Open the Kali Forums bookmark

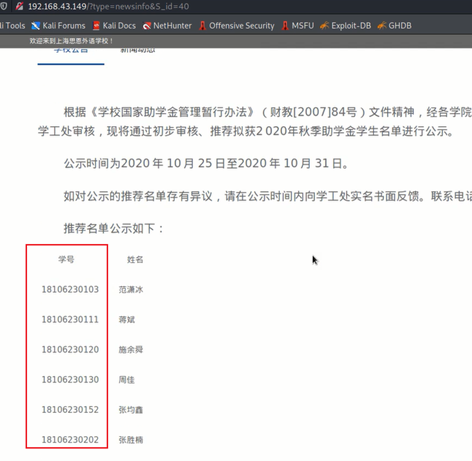[58, 26]
